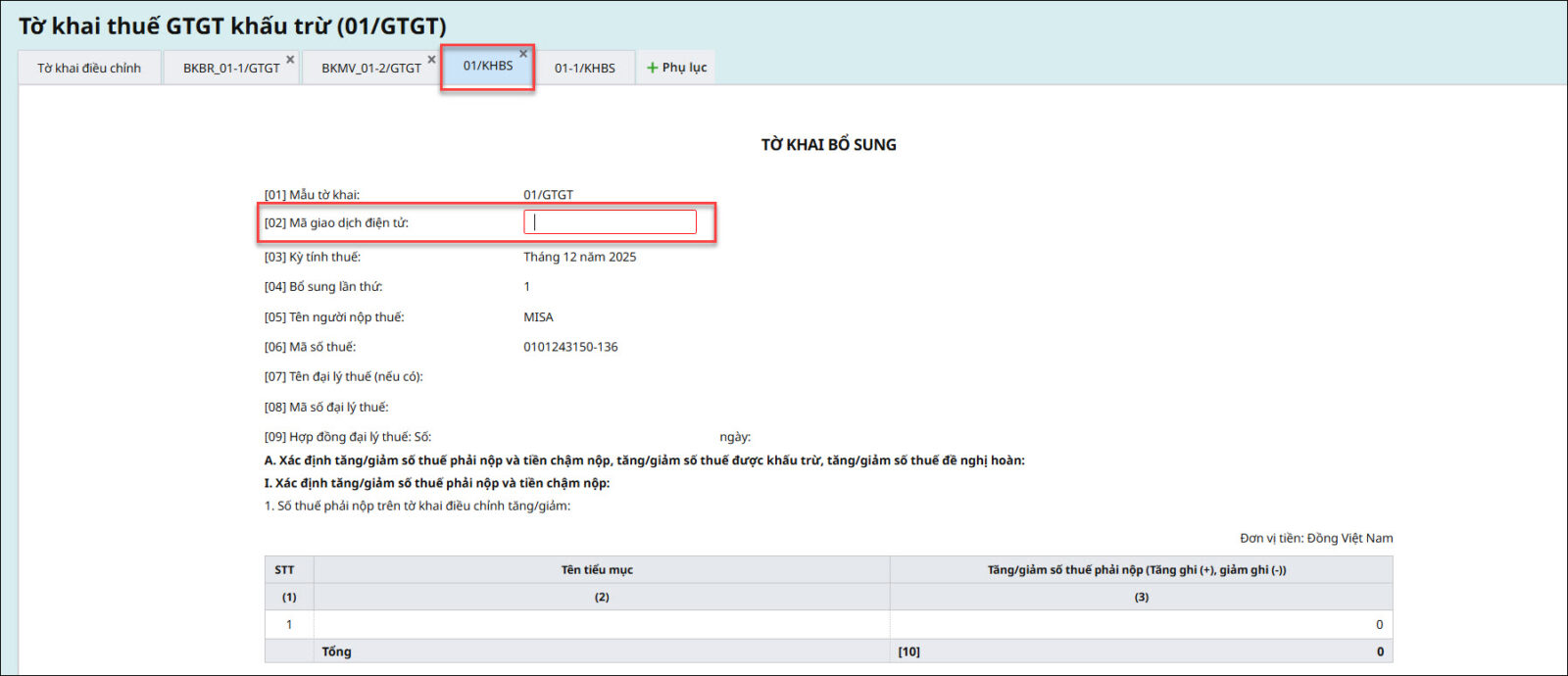
Task: Click the taxpayer name MISA
Action: pyautogui.click(x=538, y=317)
